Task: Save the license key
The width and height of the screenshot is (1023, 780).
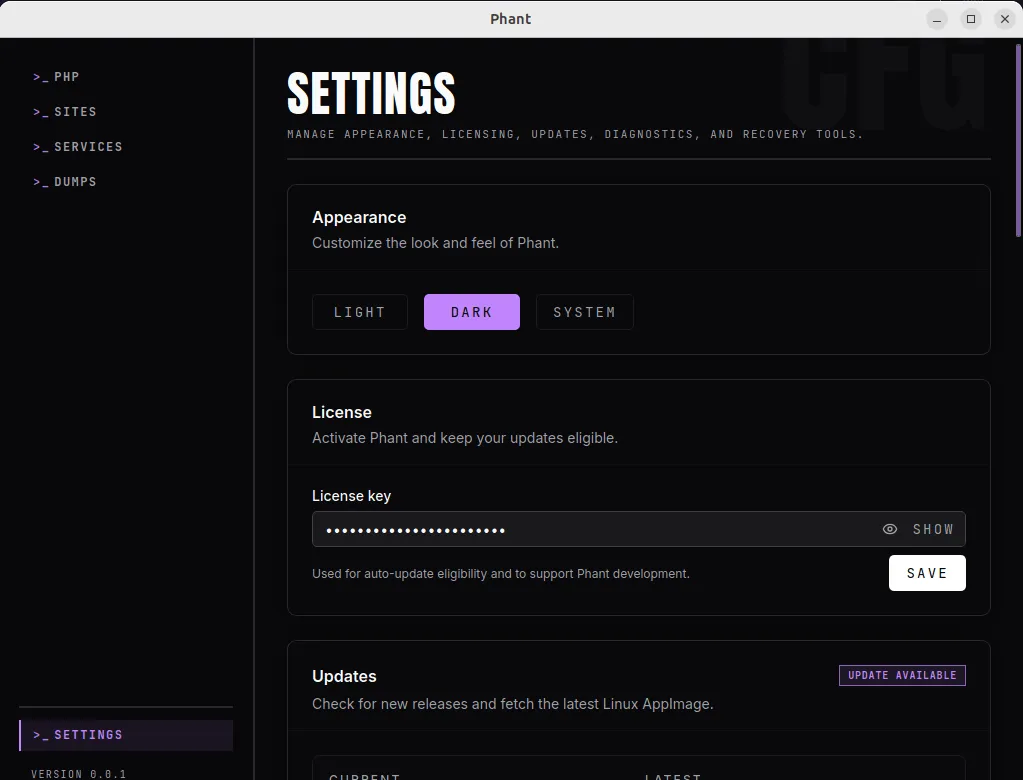Action: [927, 573]
